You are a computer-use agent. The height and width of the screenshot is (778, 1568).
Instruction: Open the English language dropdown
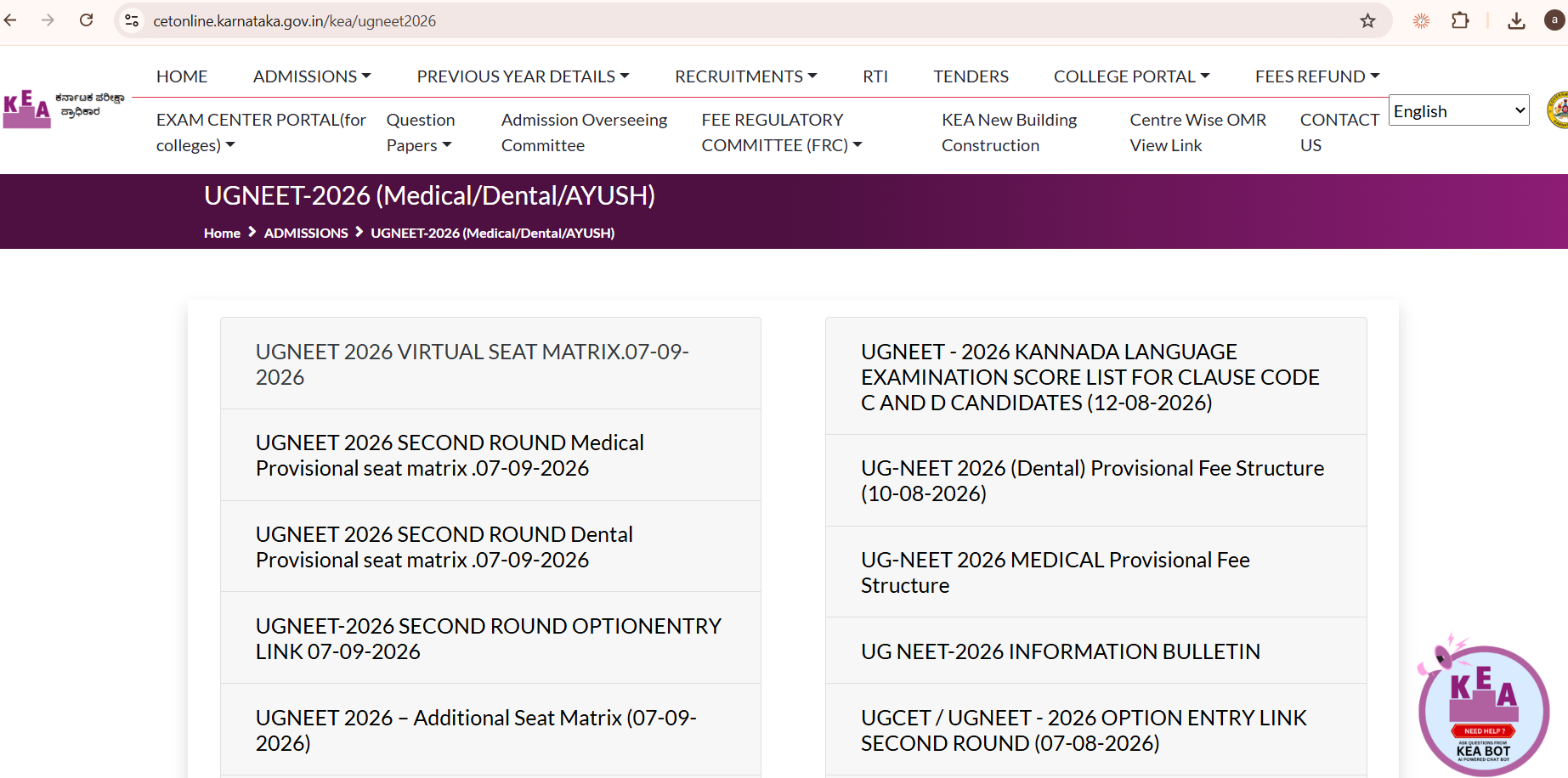pyautogui.click(x=1458, y=110)
